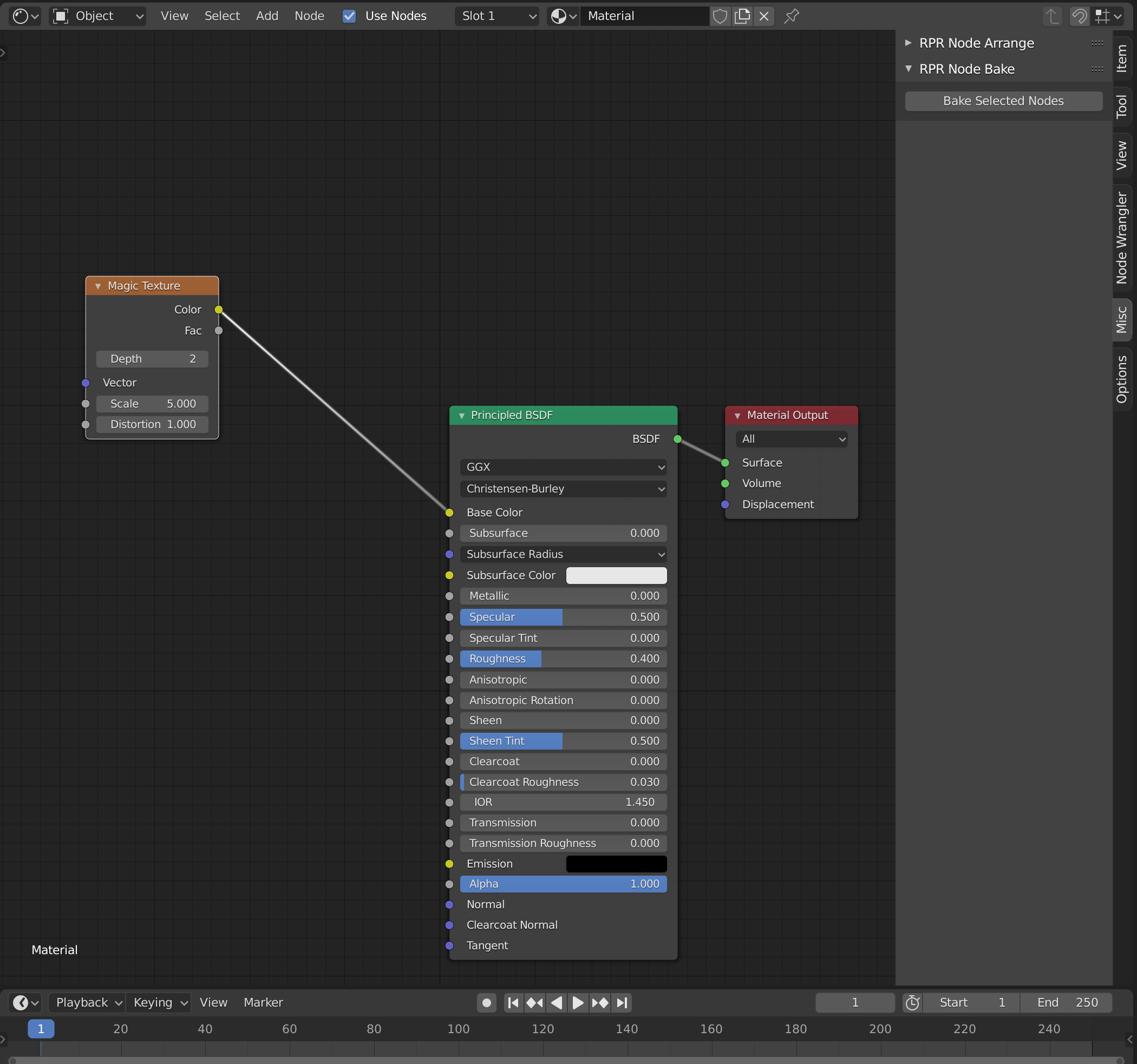Click the Volume input socket

[x=725, y=483]
